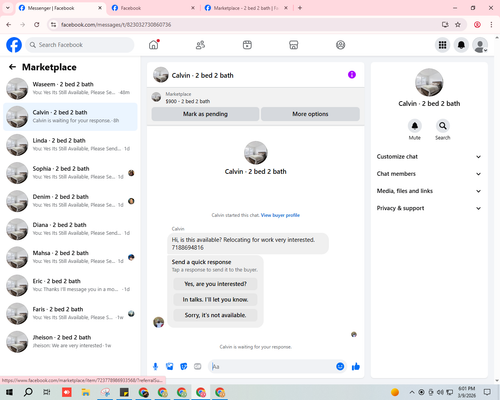500x400 pixels.
Task: Attach a photo with the image icon
Action: pyautogui.click(x=170, y=367)
